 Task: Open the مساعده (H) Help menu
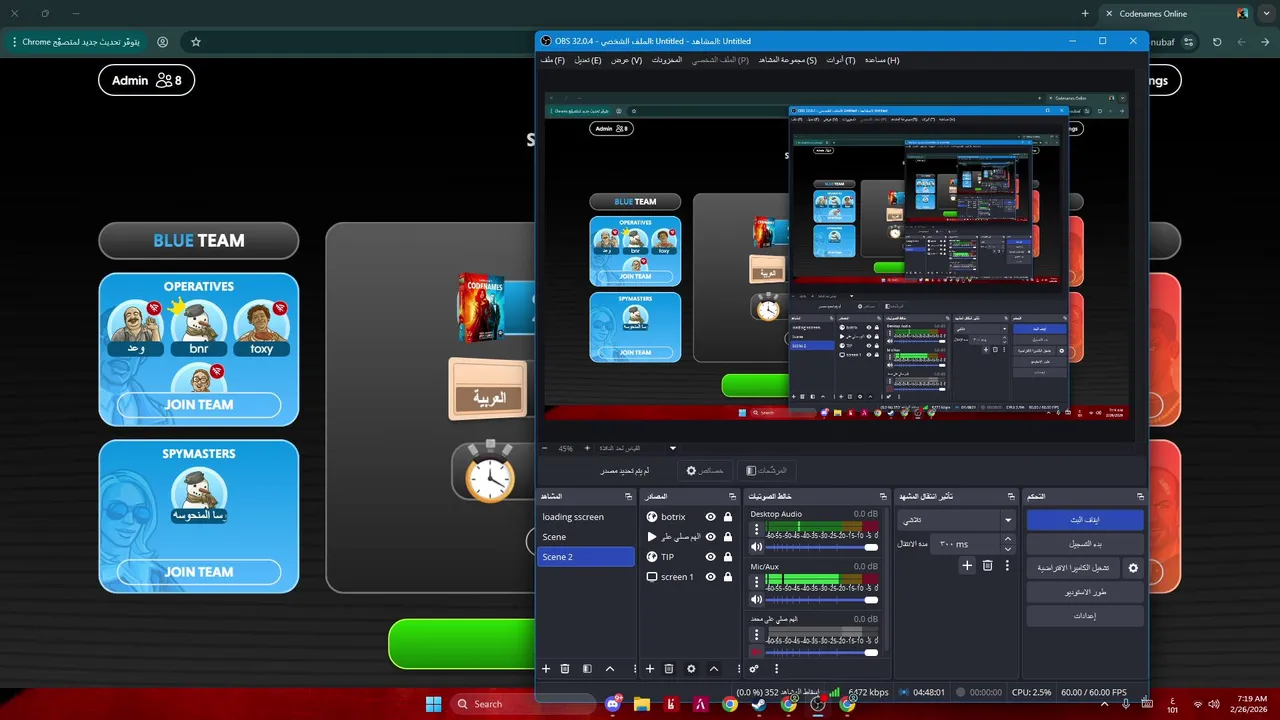[882, 60]
